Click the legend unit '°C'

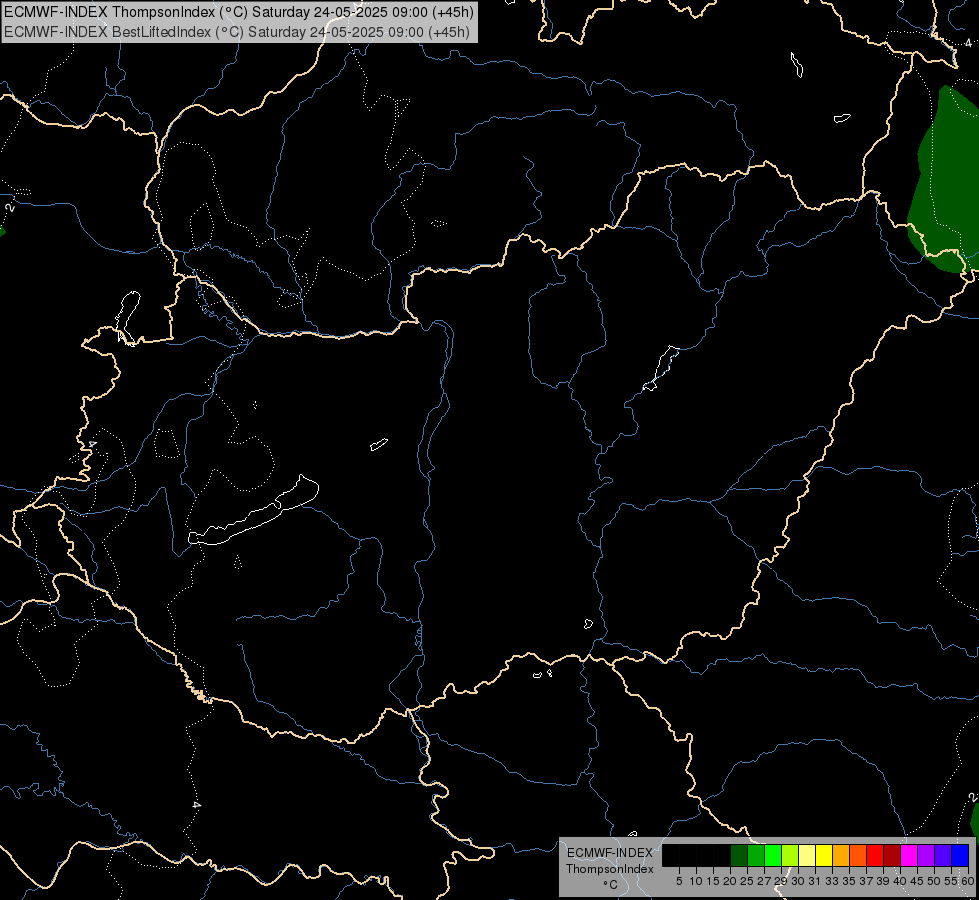[610, 884]
